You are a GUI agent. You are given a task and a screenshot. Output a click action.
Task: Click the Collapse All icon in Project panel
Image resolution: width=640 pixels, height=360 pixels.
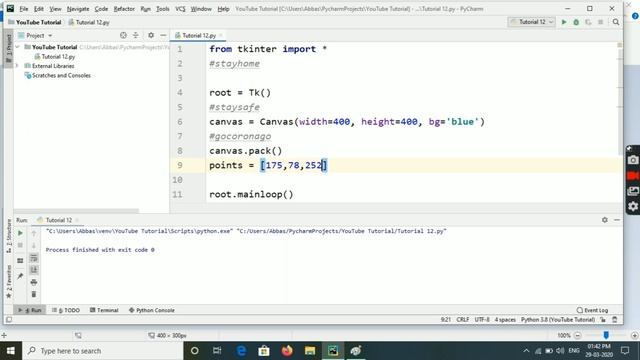[x=136, y=36]
